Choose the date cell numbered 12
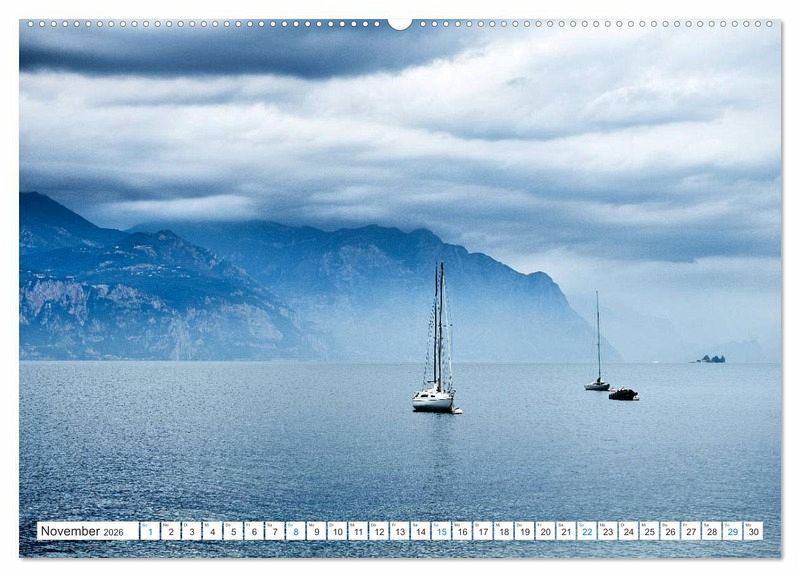Image resolution: width=800 pixels, height=577 pixels. (379, 531)
